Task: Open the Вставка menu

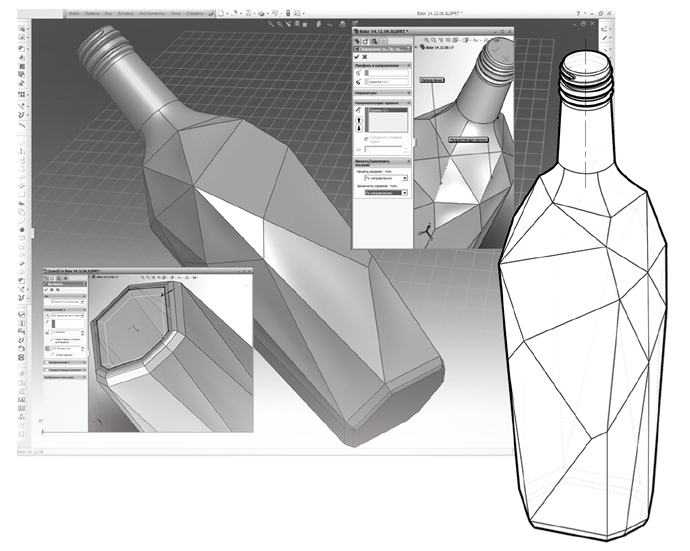Action: coord(125,14)
